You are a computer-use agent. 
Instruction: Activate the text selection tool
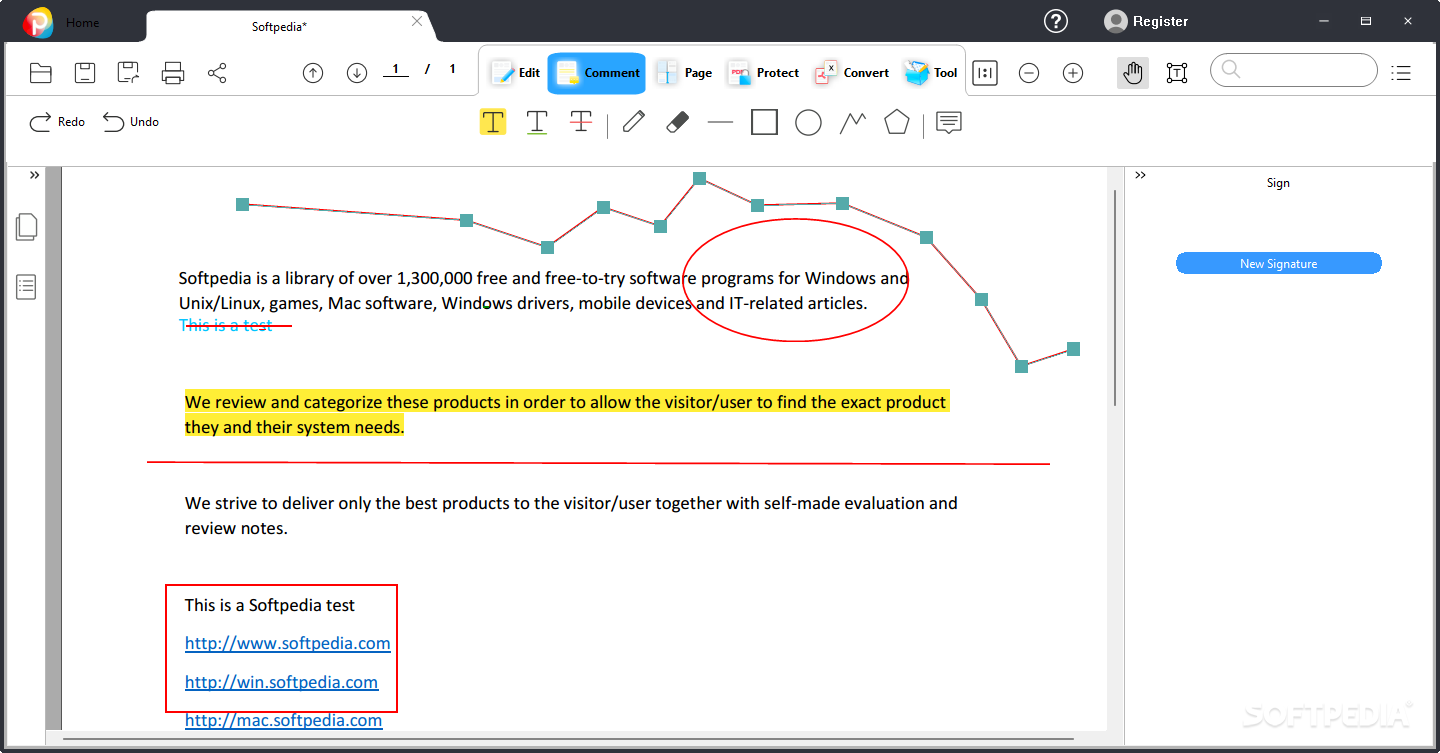pos(1177,72)
